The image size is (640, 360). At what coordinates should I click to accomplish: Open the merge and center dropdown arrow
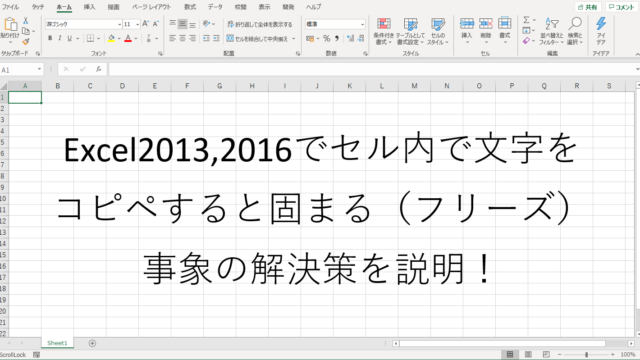point(293,39)
